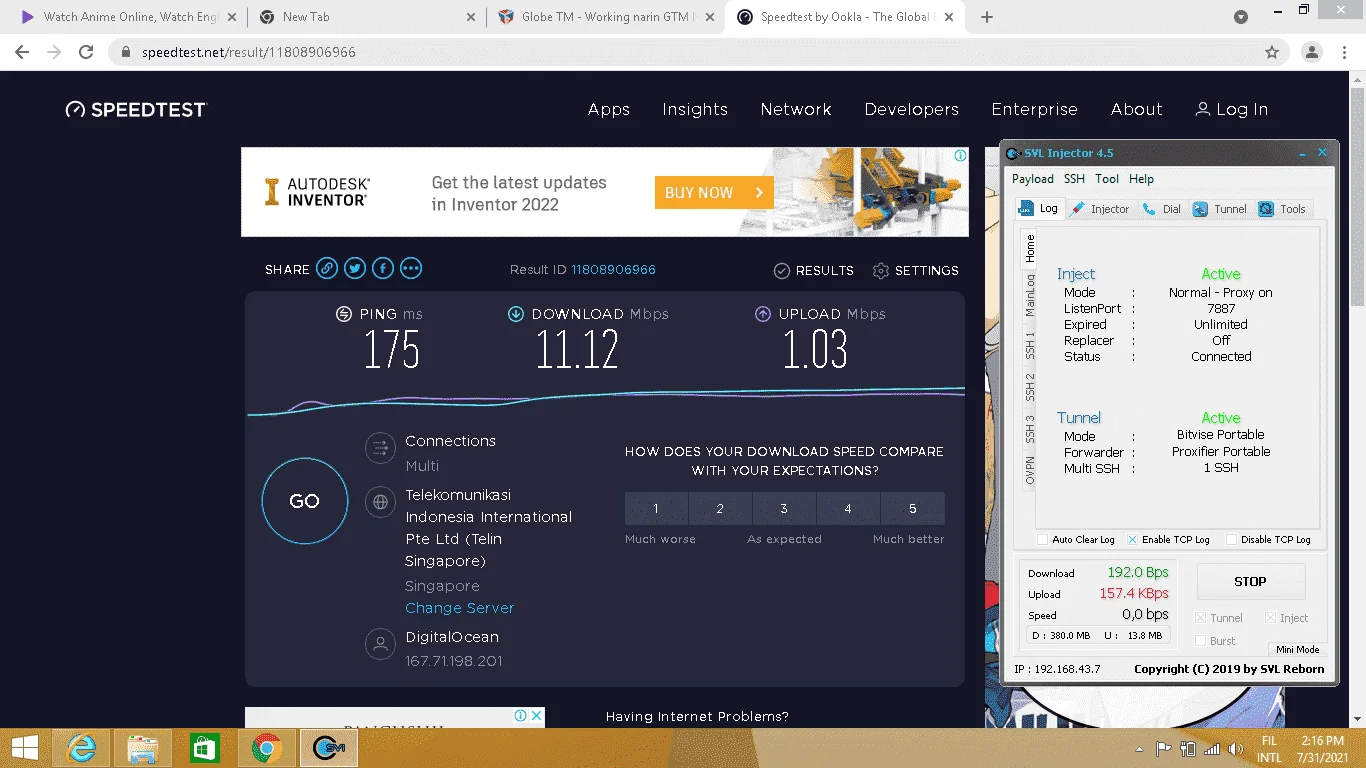
Task: Switch to the Injector tab
Action: (x=1098, y=209)
